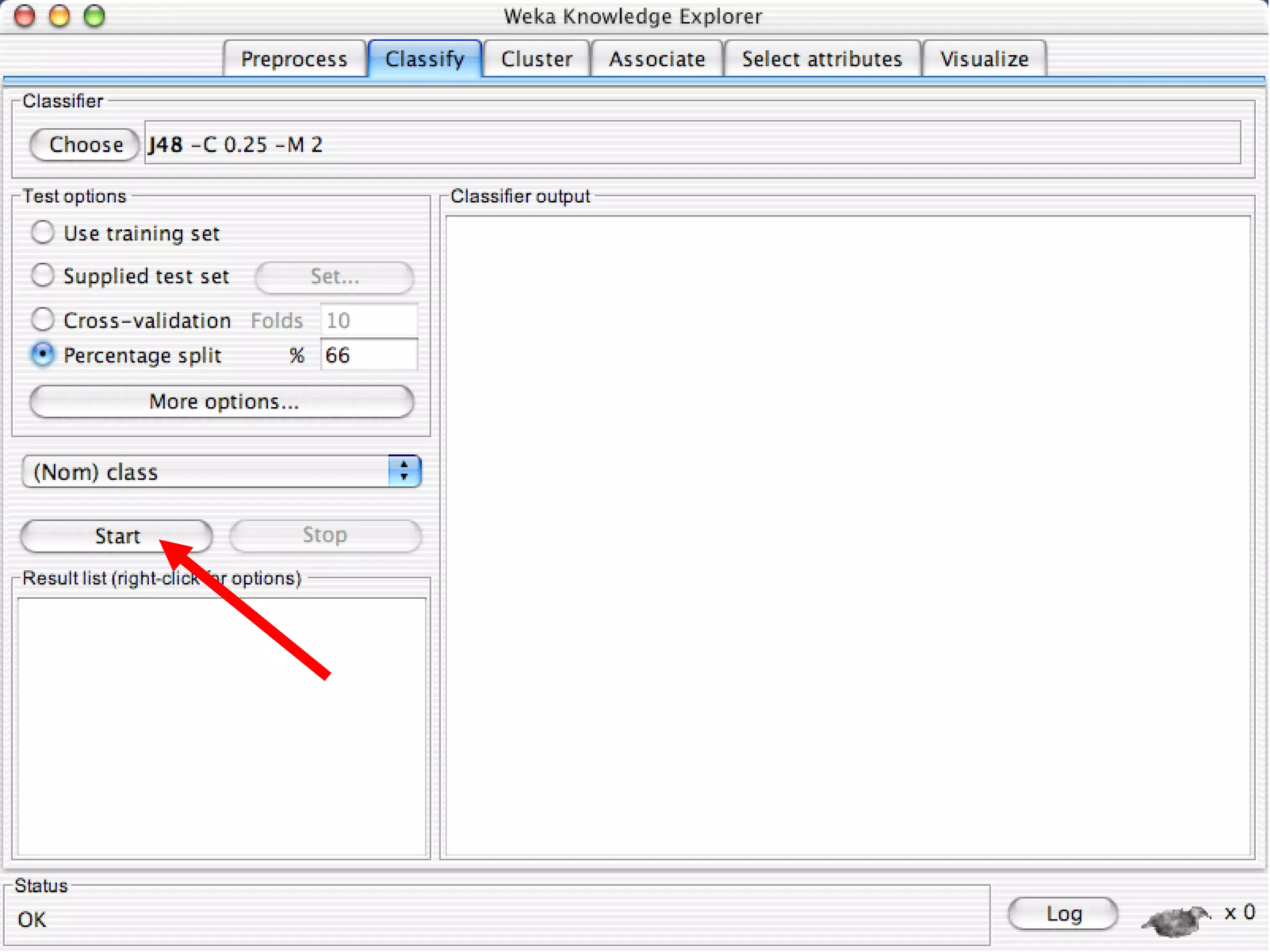This screenshot has height=952, width=1270.
Task: Click the class combo box stepper arrows
Action: click(x=404, y=472)
